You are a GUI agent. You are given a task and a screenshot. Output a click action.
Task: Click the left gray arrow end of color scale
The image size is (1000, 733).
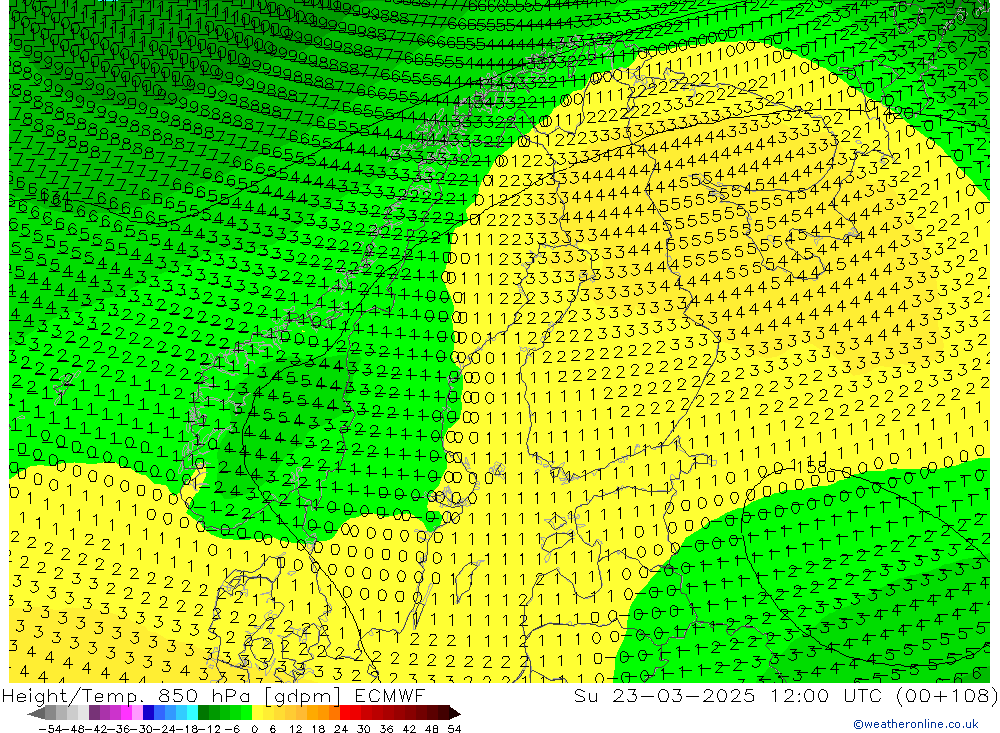(36, 713)
